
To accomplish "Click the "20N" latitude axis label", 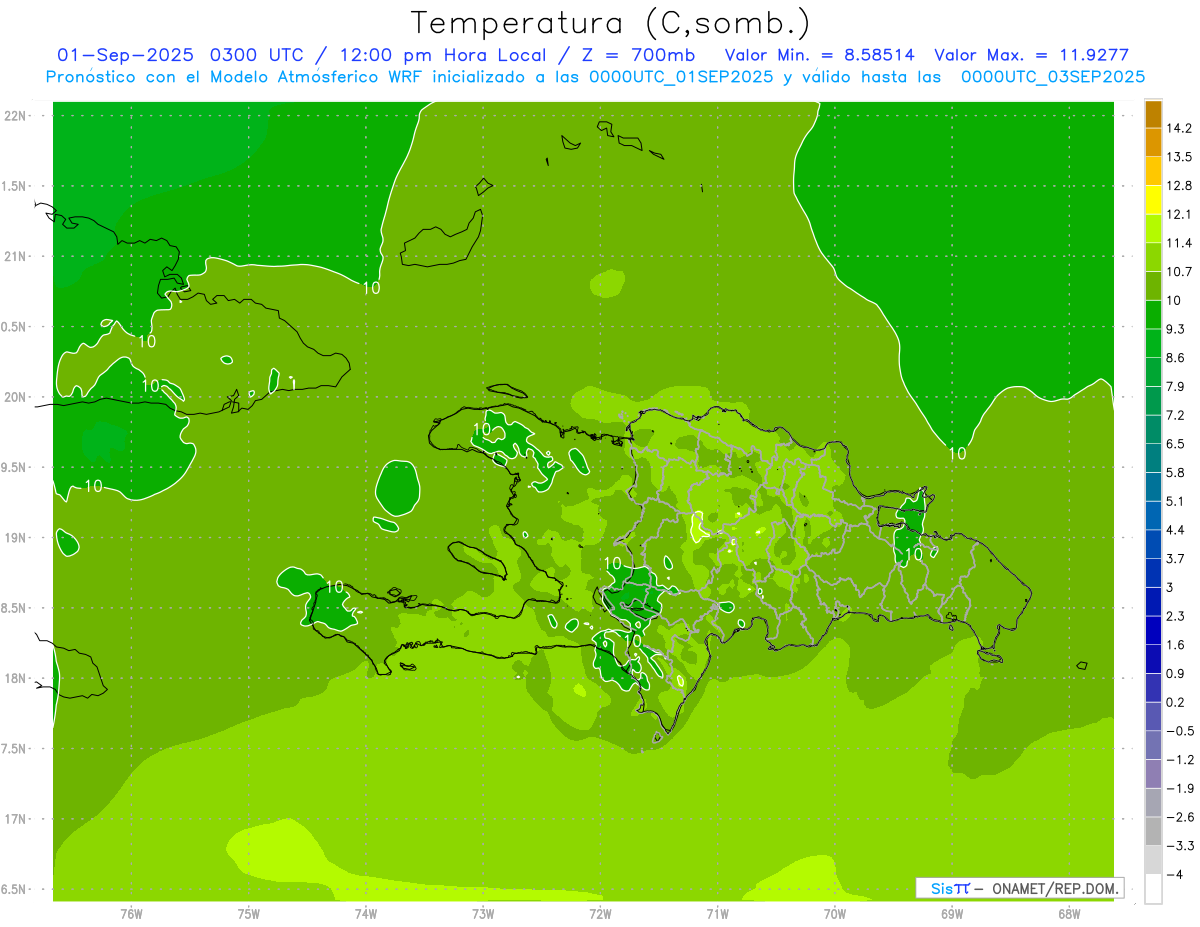I will click(16, 398).
